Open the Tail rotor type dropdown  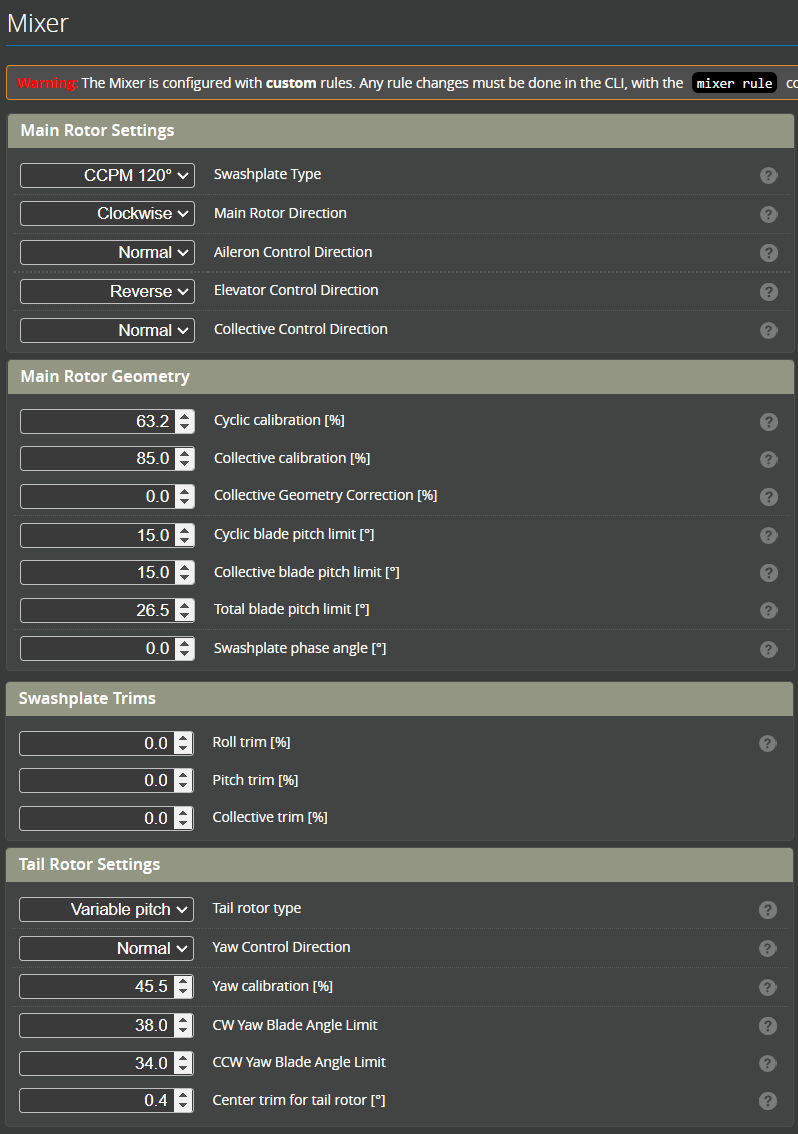pyautogui.click(x=106, y=910)
